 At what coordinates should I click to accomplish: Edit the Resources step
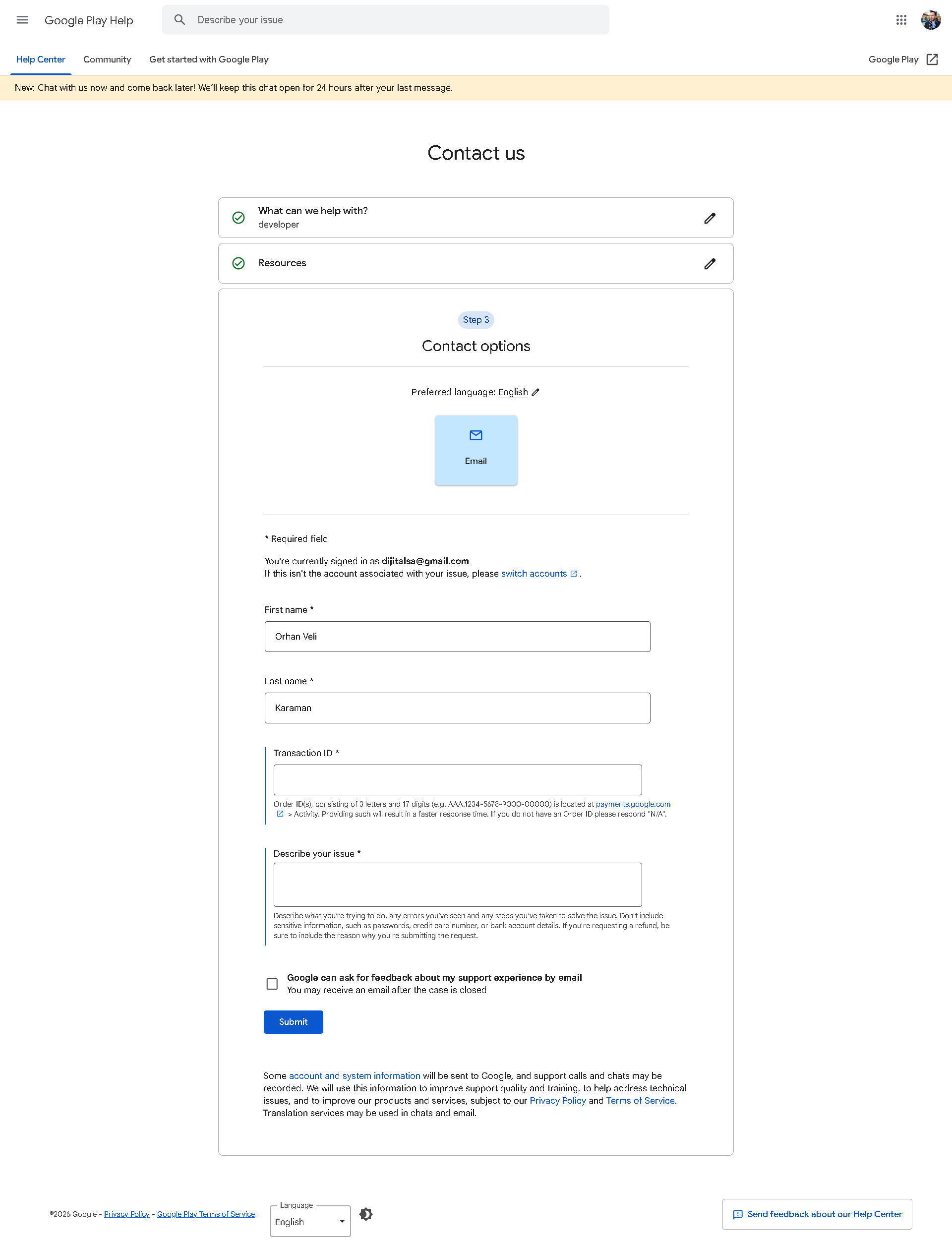click(x=710, y=263)
